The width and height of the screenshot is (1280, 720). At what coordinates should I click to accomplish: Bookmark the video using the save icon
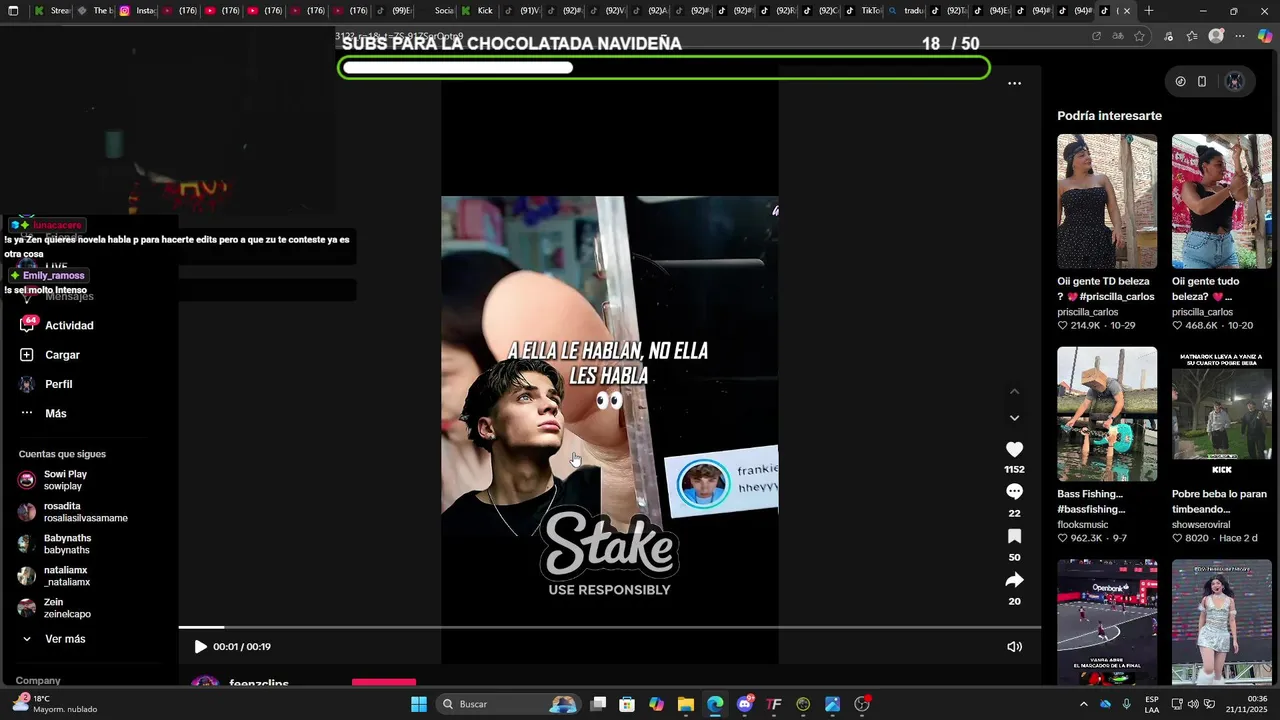pyautogui.click(x=1014, y=537)
